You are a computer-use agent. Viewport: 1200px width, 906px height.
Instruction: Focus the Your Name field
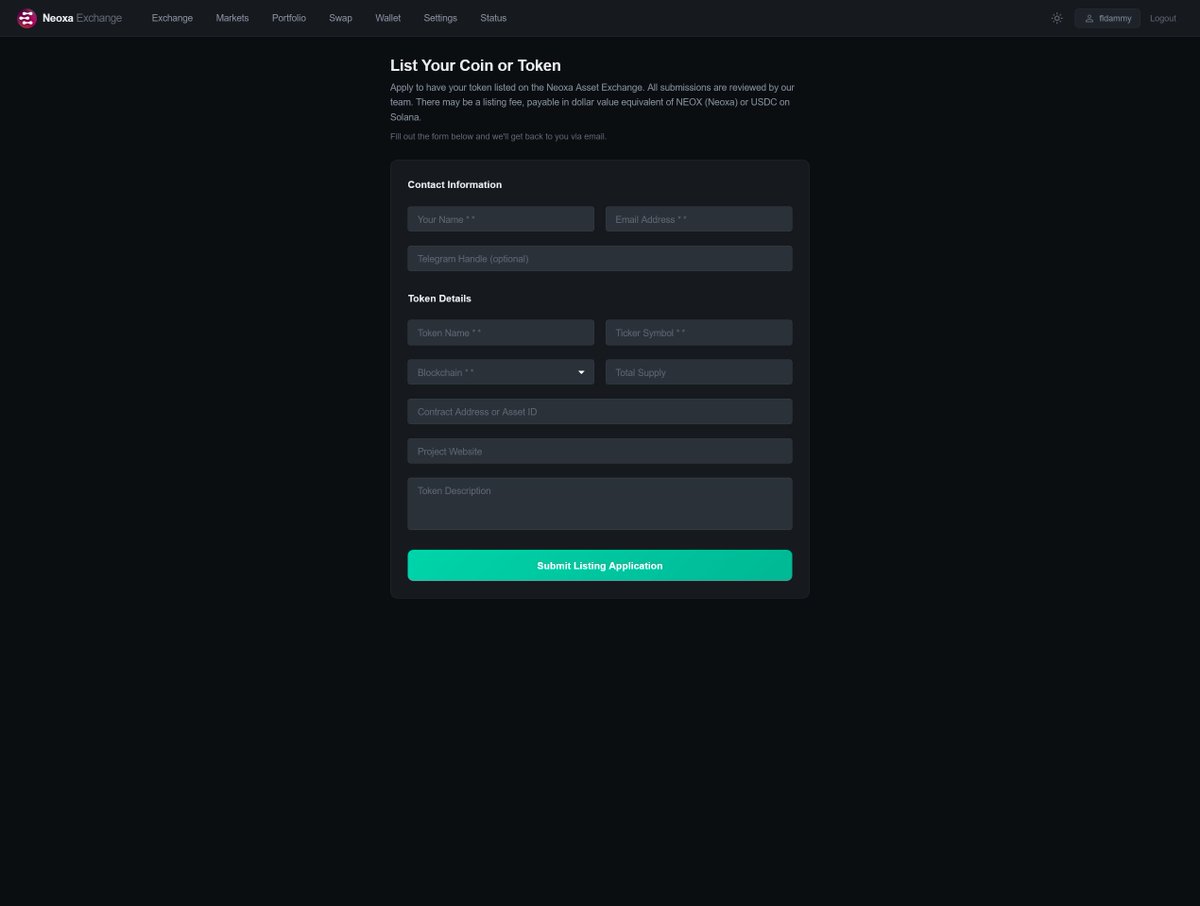click(x=501, y=219)
